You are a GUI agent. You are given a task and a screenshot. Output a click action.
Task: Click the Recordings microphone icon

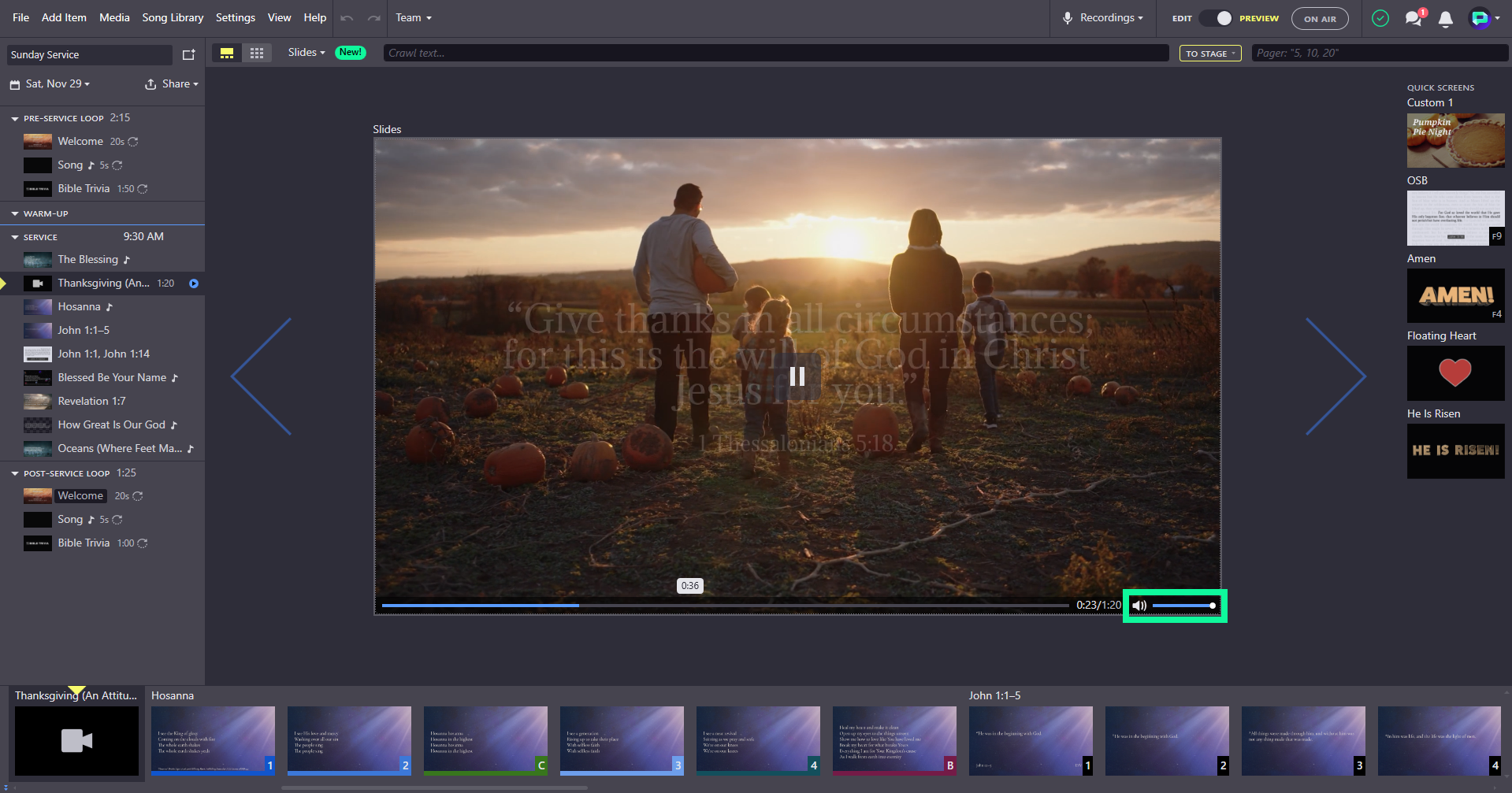[1068, 18]
